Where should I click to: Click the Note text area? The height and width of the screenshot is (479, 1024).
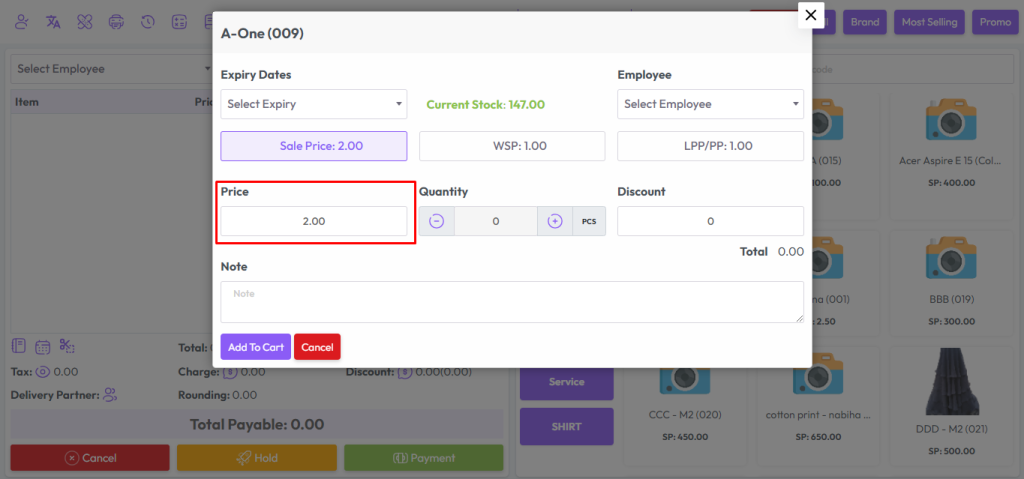(x=511, y=301)
